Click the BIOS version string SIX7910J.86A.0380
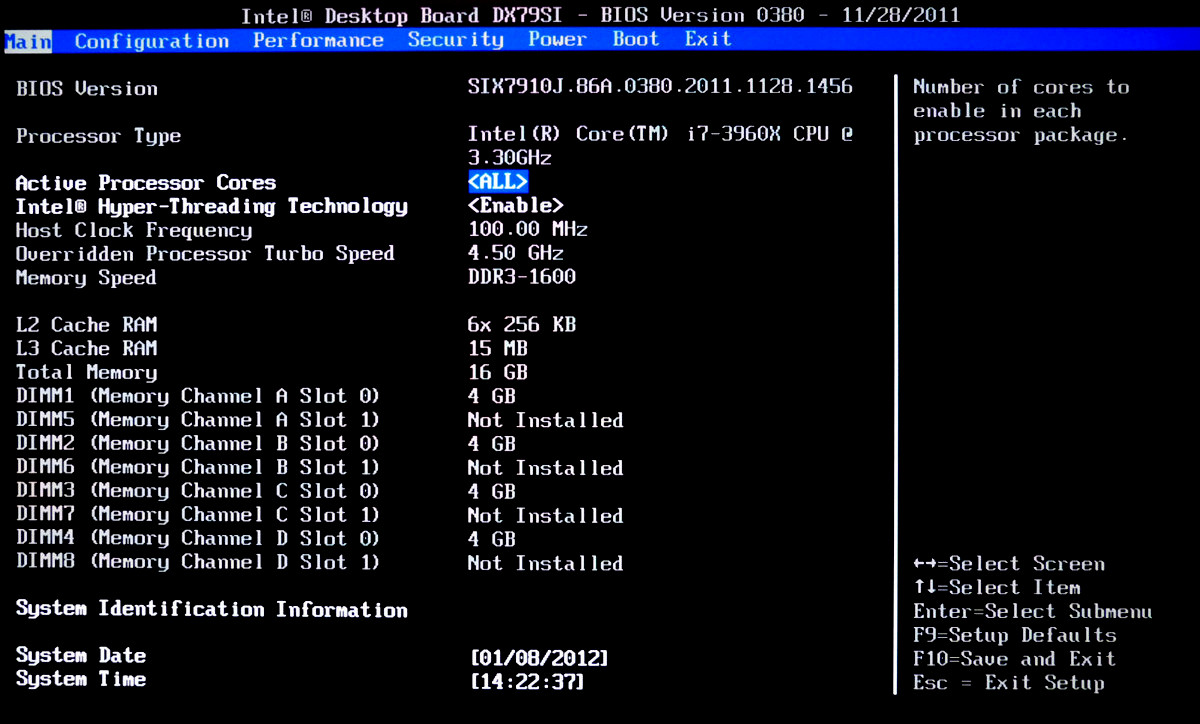This screenshot has height=724, width=1200. 660,86
